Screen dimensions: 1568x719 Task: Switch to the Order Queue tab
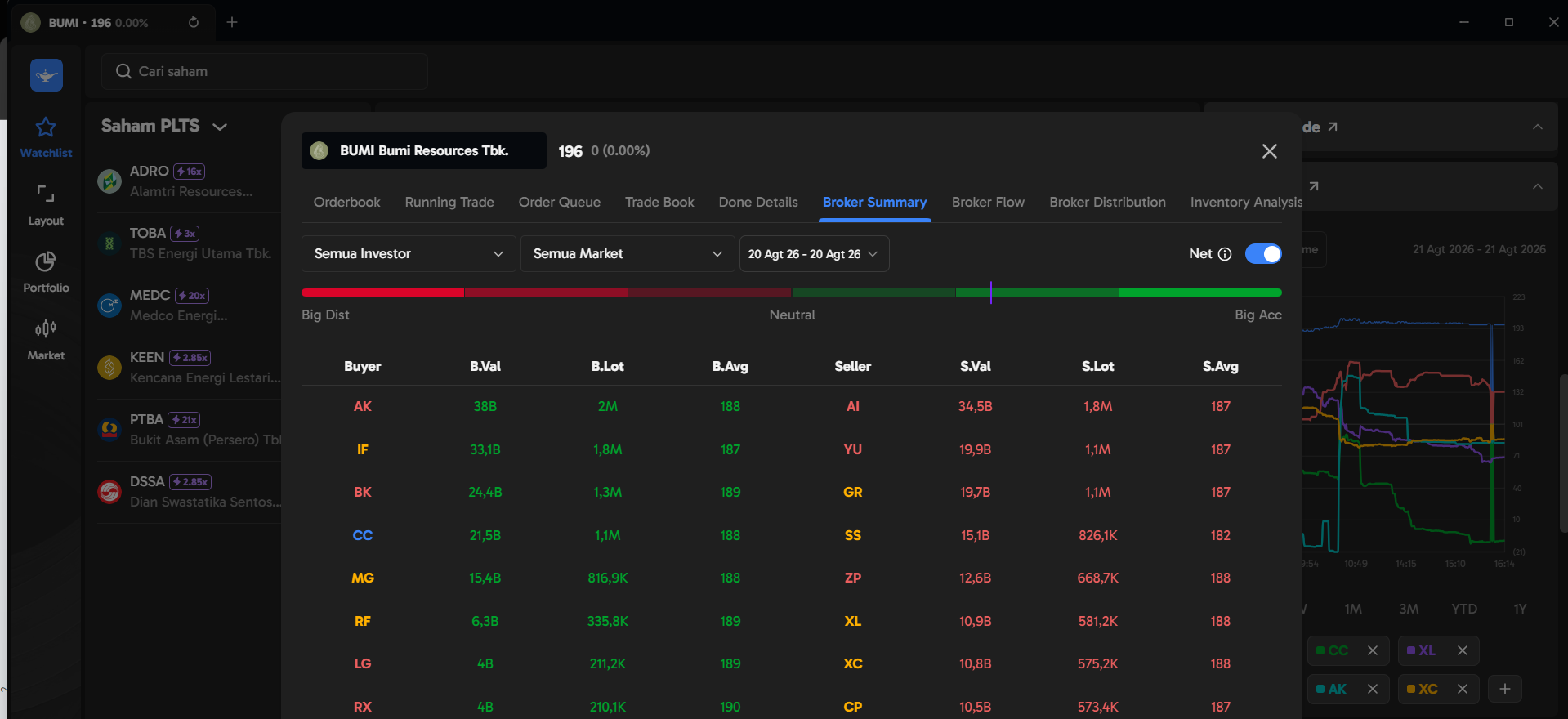[560, 202]
